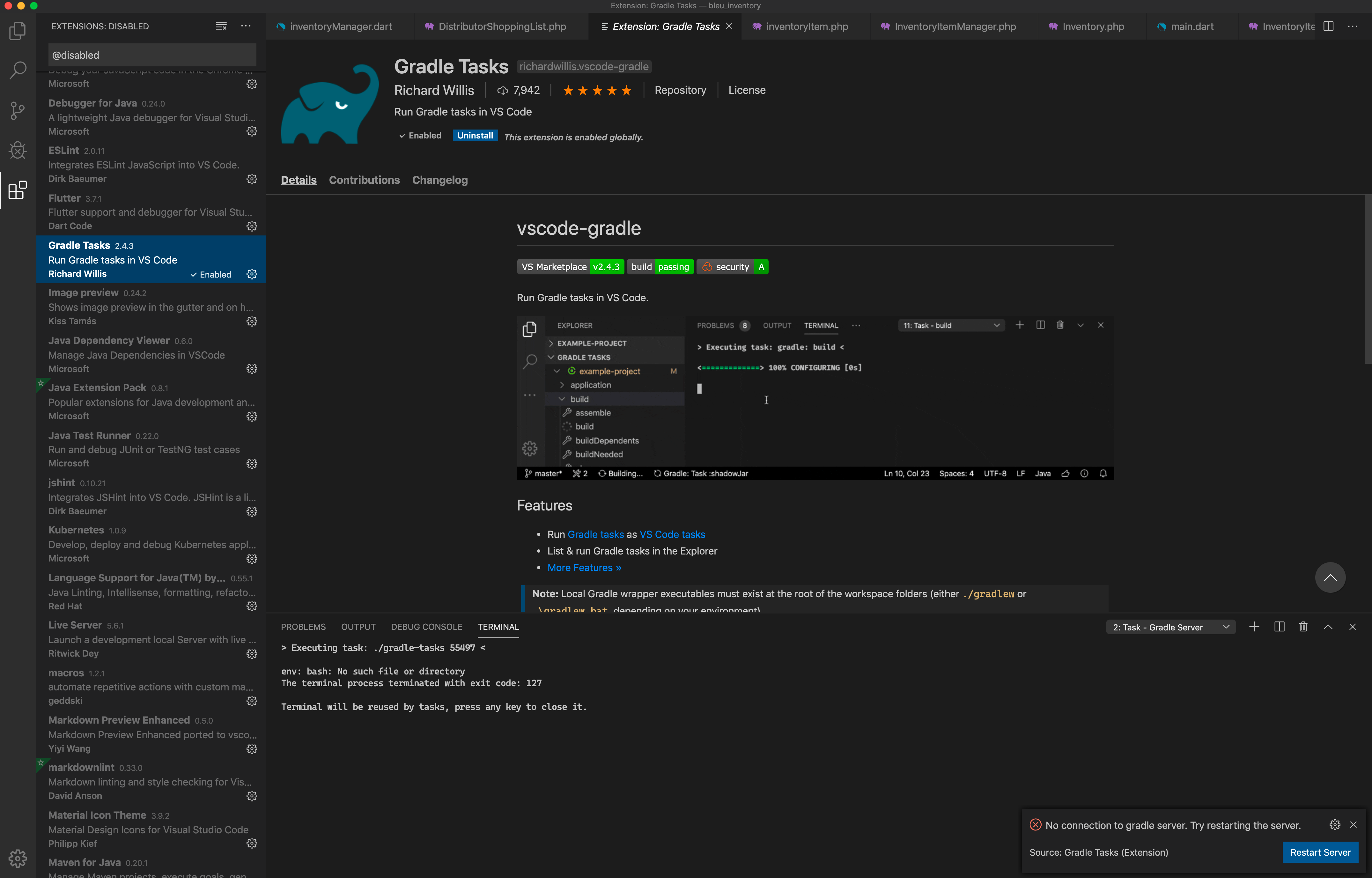Split the terminal with the split icon
Image resolution: width=1372 pixels, height=878 pixels.
(1279, 627)
